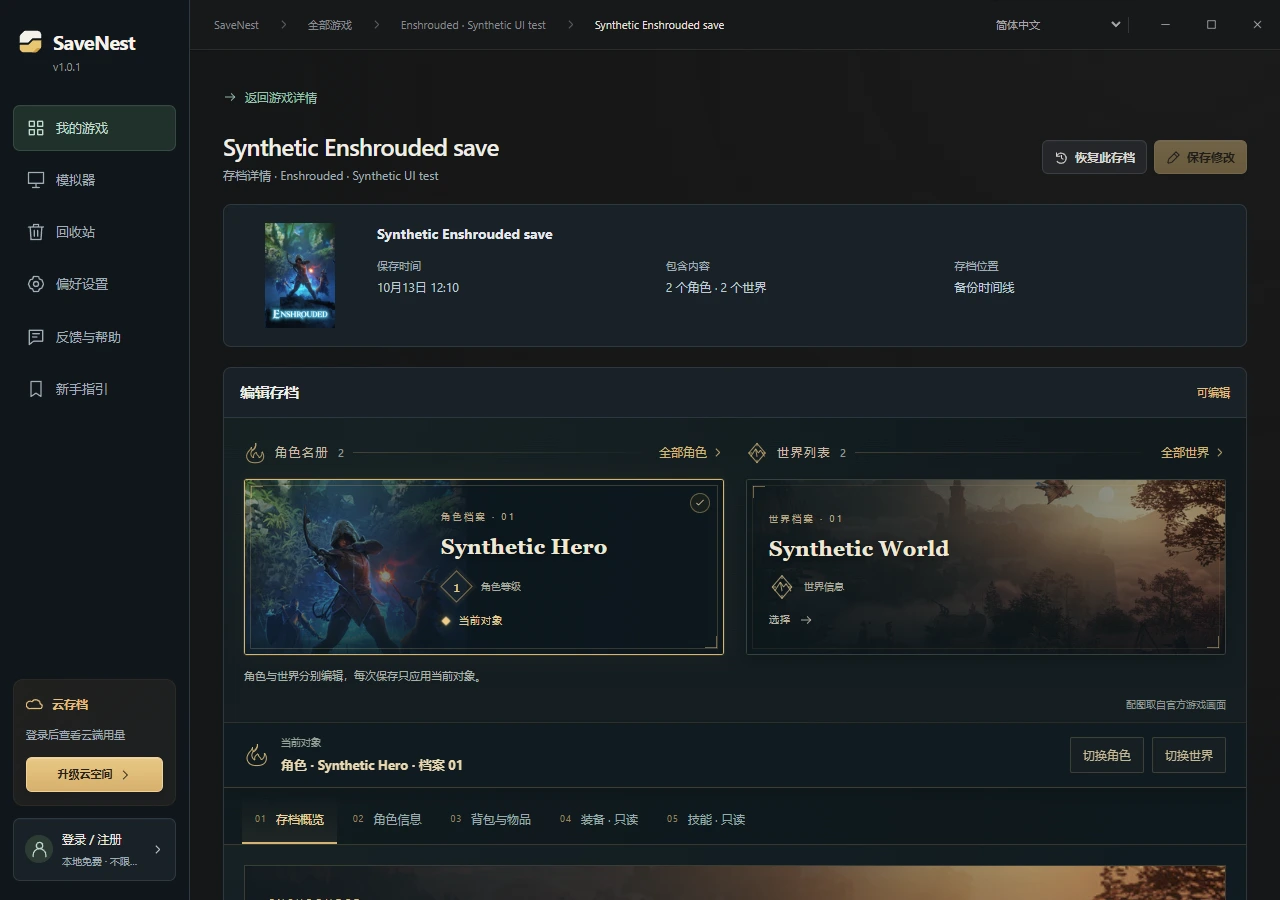Click the 升级云空间 button
The width and height of the screenshot is (1280, 900).
pos(94,774)
